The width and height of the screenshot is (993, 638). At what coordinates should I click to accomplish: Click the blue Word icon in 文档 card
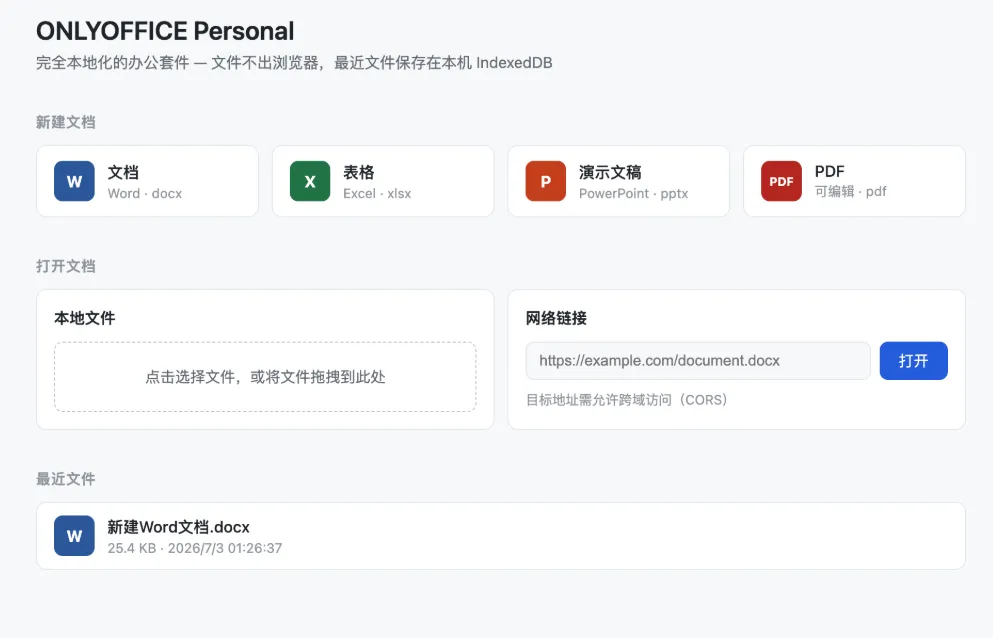coord(74,181)
